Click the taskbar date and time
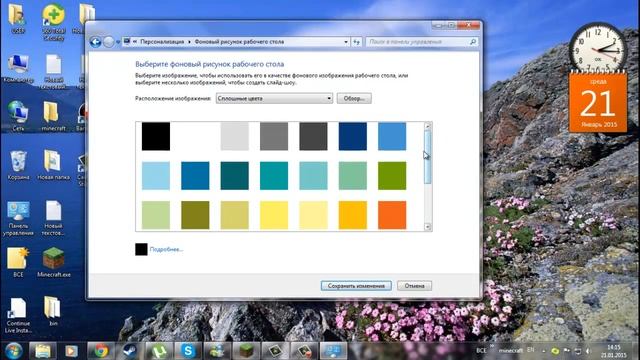The height and width of the screenshot is (360, 640). click(x=613, y=351)
